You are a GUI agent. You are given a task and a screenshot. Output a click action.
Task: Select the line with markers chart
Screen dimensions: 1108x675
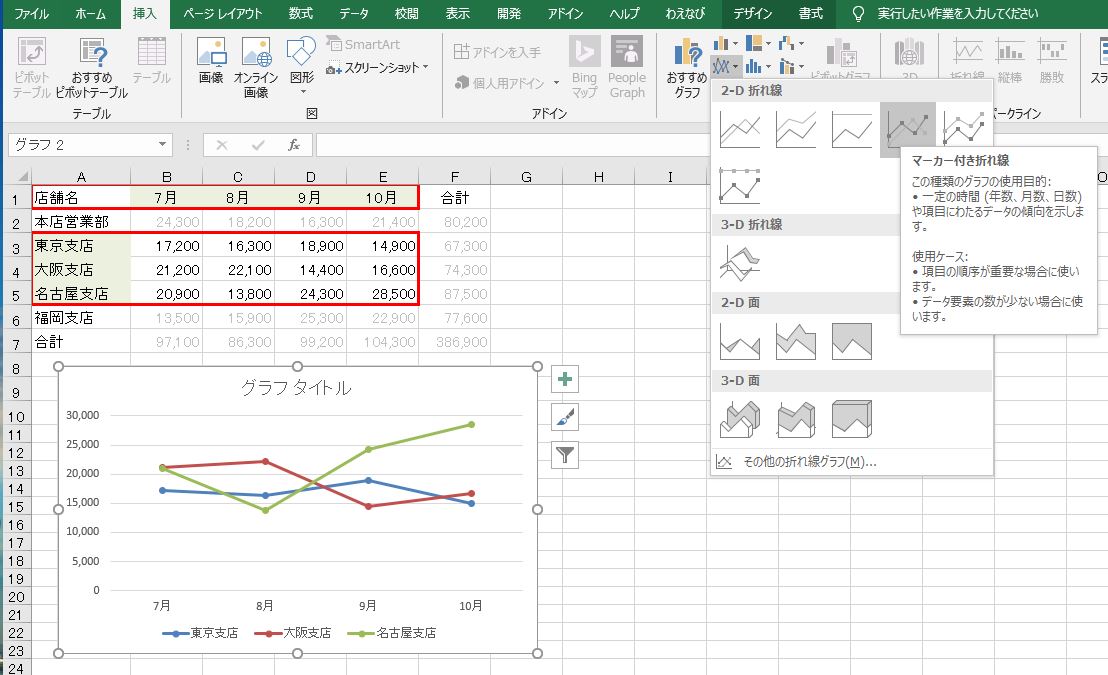click(x=908, y=129)
